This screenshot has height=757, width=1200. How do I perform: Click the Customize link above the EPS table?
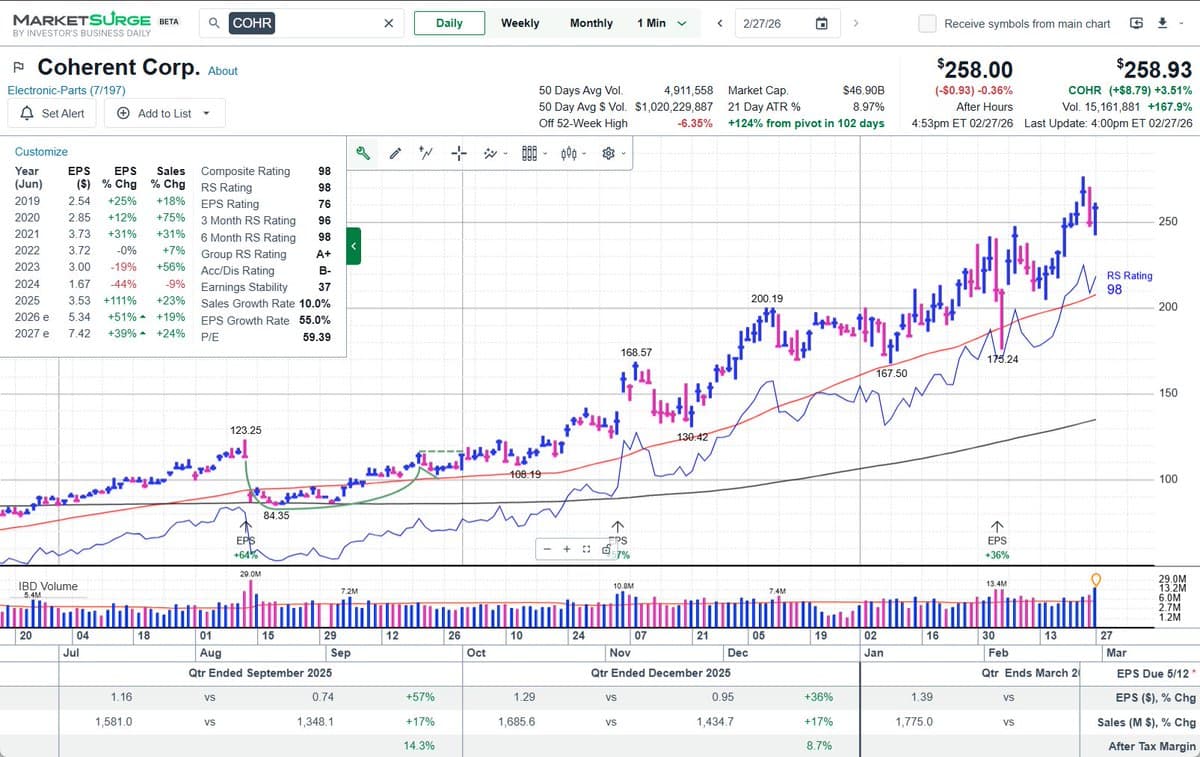pos(41,151)
